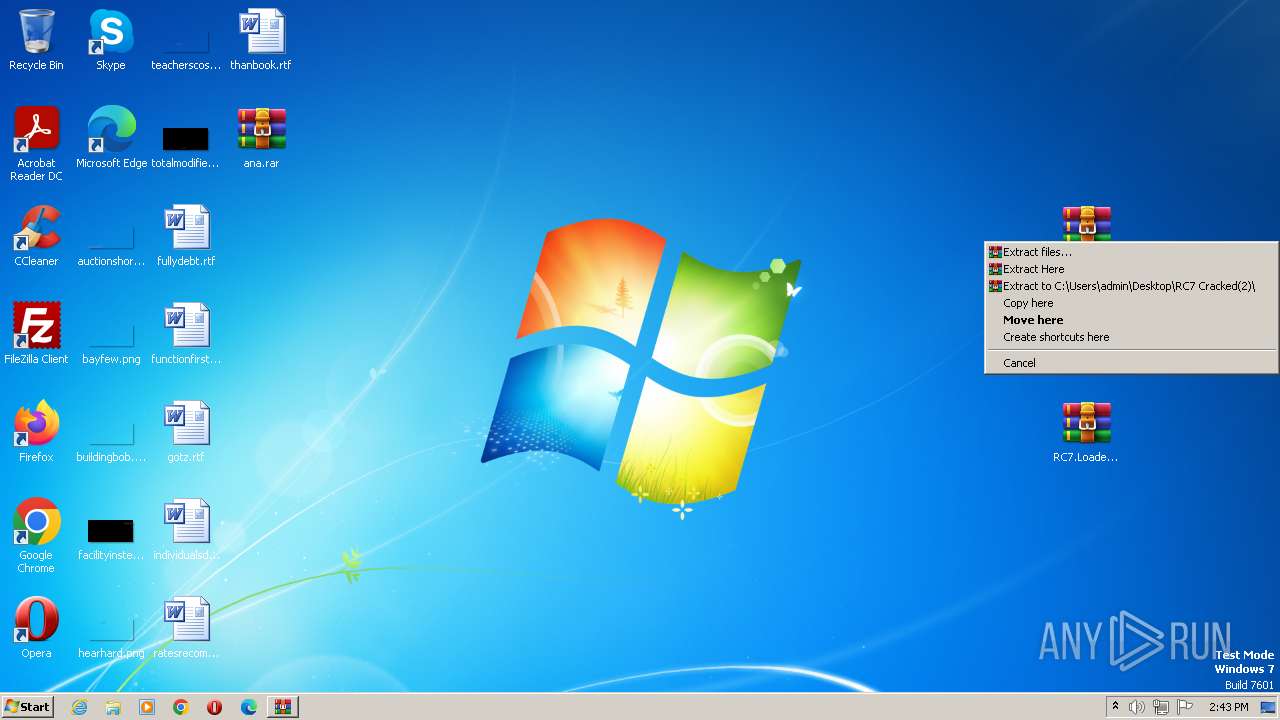This screenshot has height=720, width=1280.
Task: Click Show desktop button at taskbar end
Action: 1269,707
